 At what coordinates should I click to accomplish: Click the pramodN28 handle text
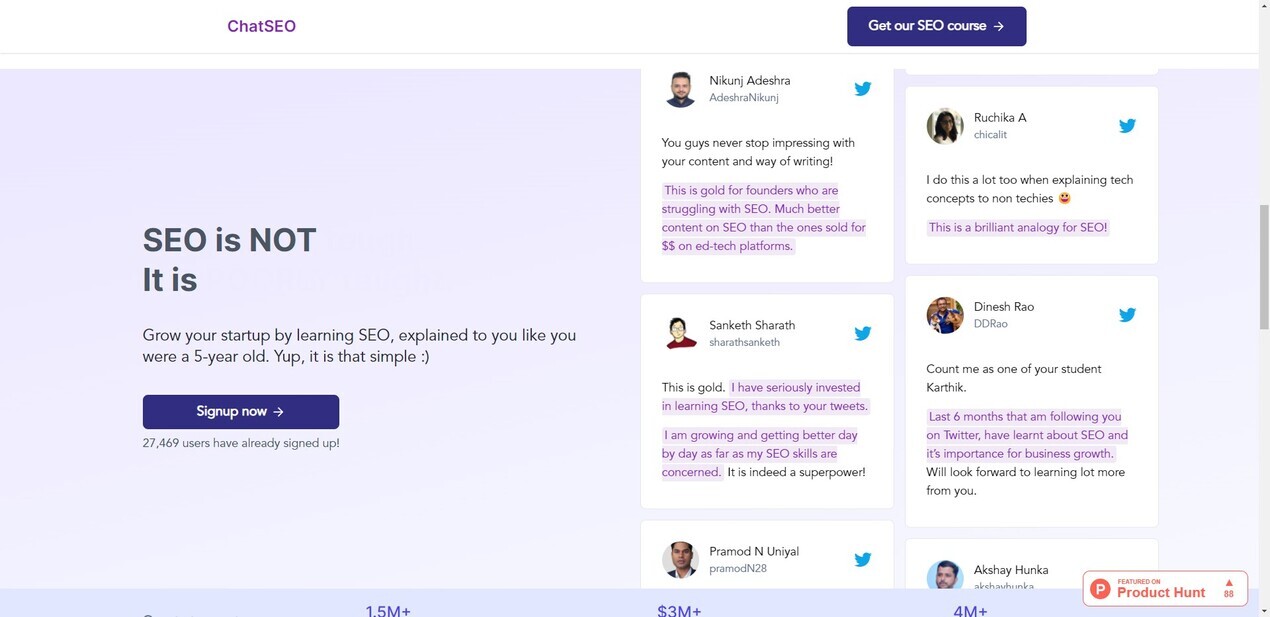pos(739,568)
